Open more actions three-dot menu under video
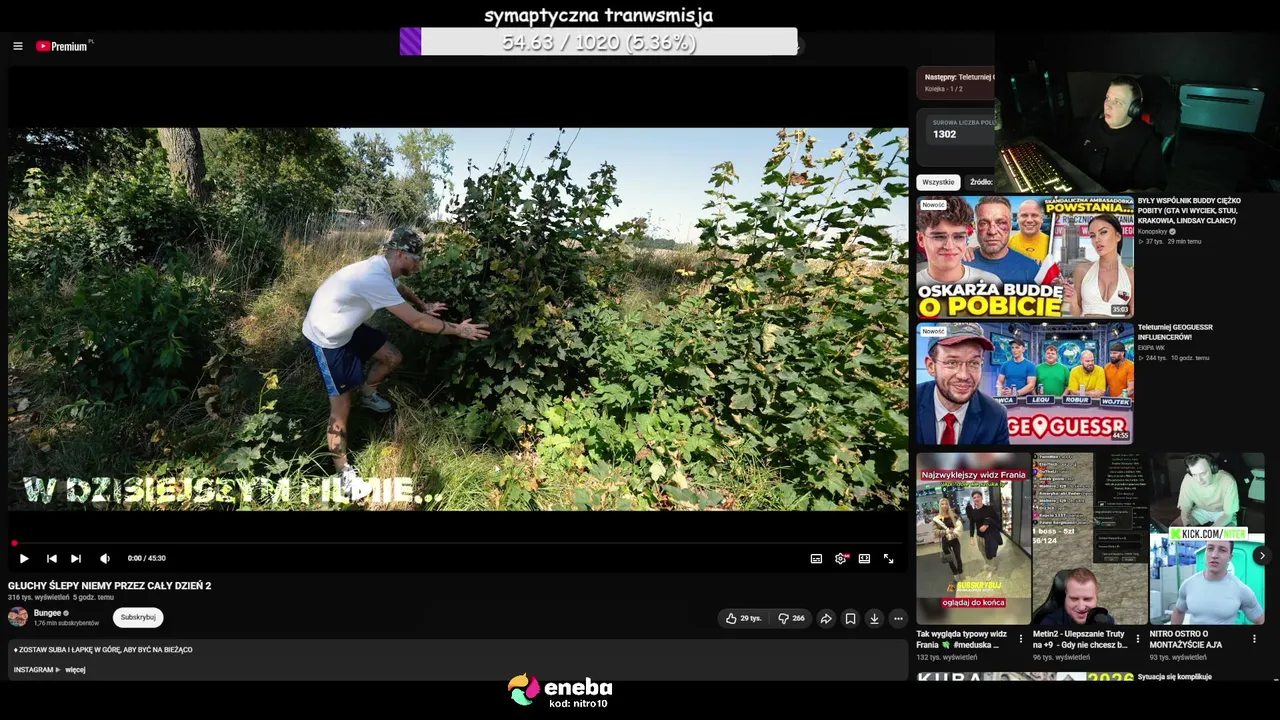1280x720 pixels. pyautogui.click(x=898, y=619)
